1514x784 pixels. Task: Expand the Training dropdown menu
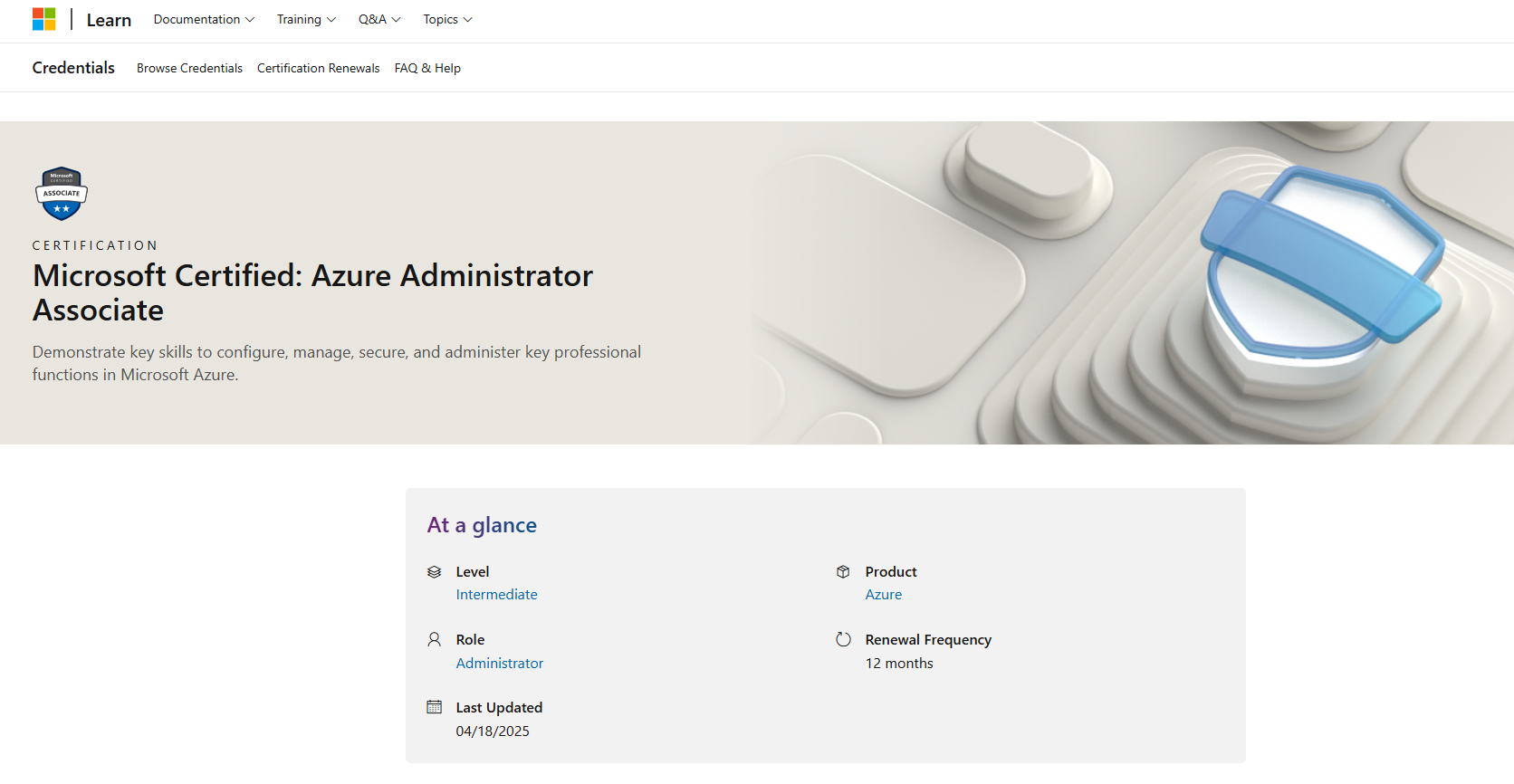click(x=306, y=19)
